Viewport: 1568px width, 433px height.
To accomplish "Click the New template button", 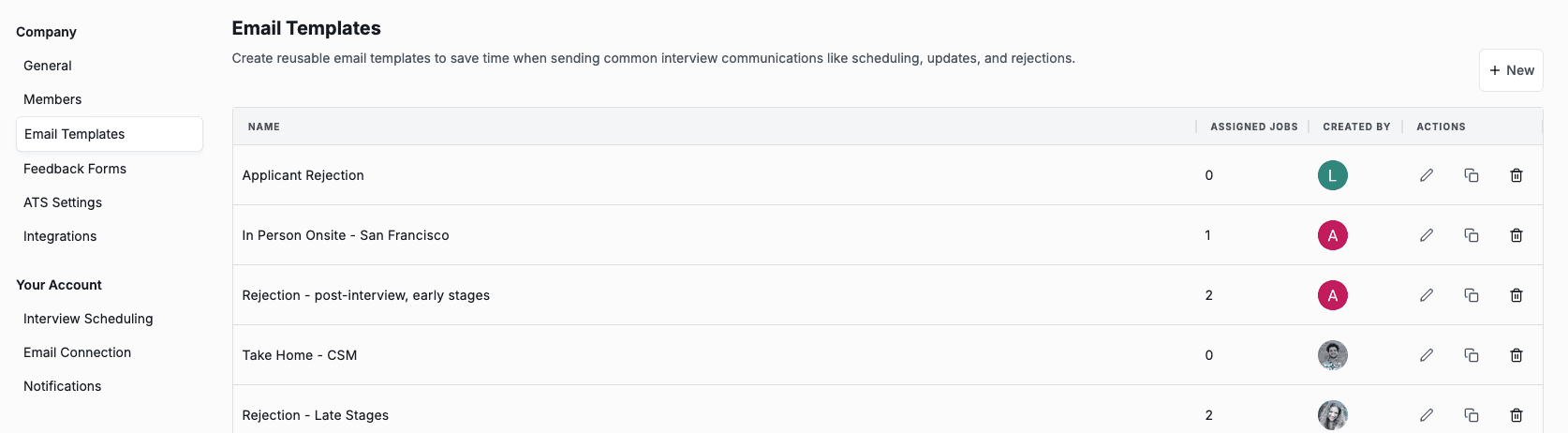I will (x=1511, y=70).
